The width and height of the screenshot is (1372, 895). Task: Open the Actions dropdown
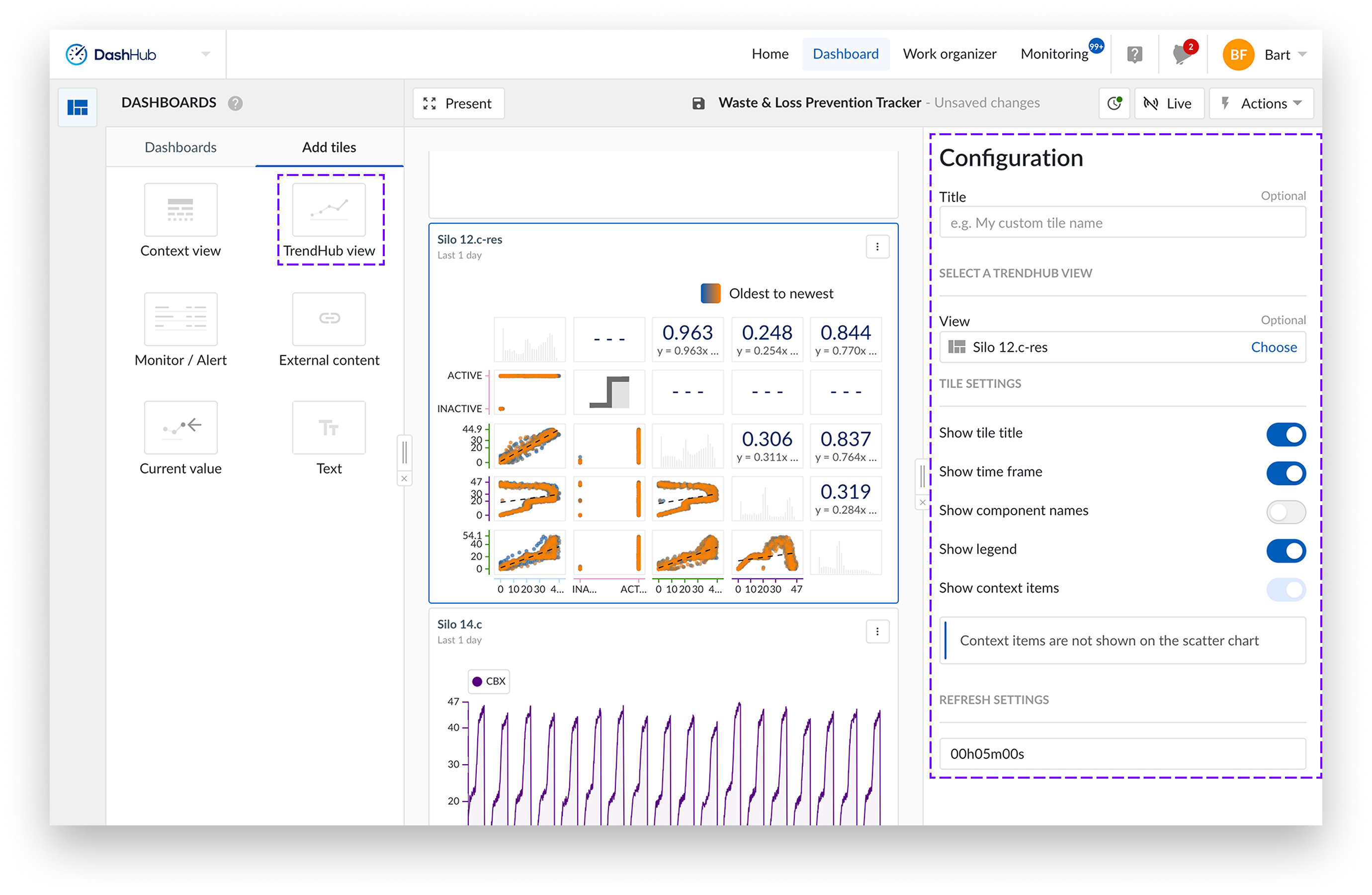click(1261, 103)
